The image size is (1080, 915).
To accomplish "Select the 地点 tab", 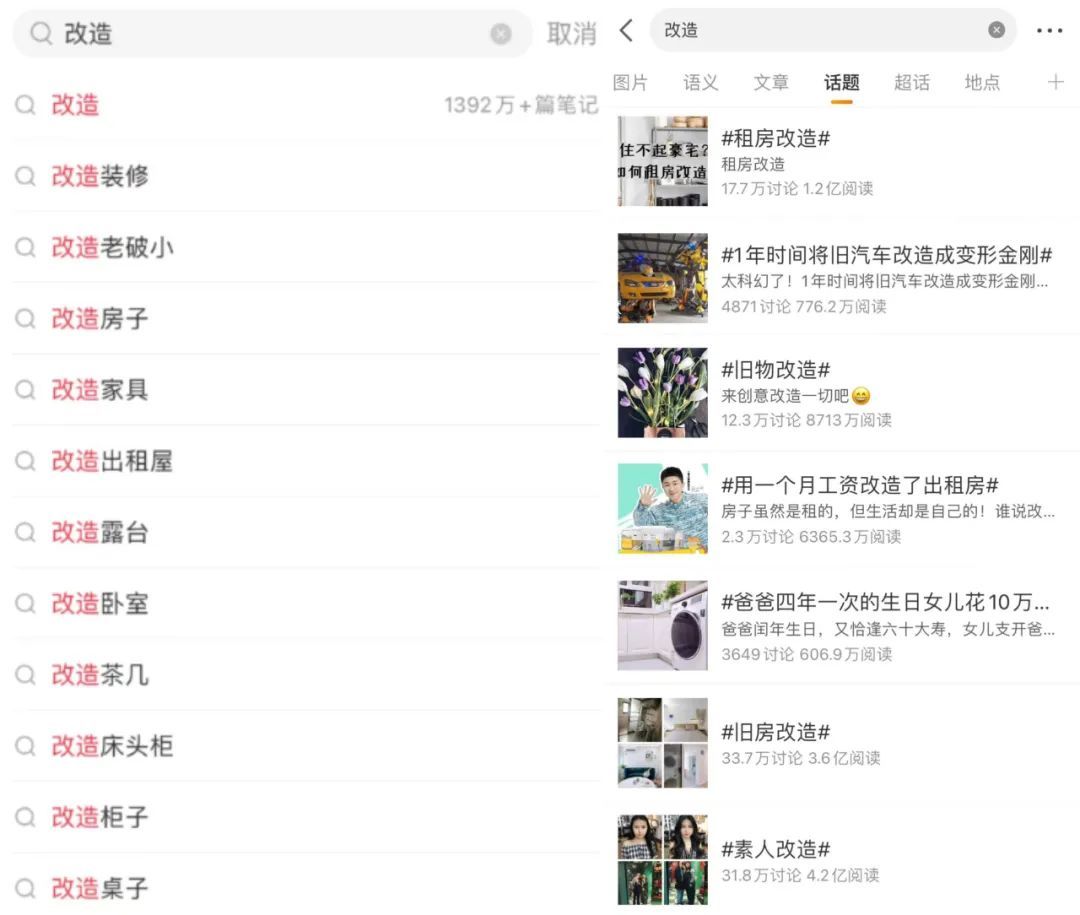I will click(982, 83).
